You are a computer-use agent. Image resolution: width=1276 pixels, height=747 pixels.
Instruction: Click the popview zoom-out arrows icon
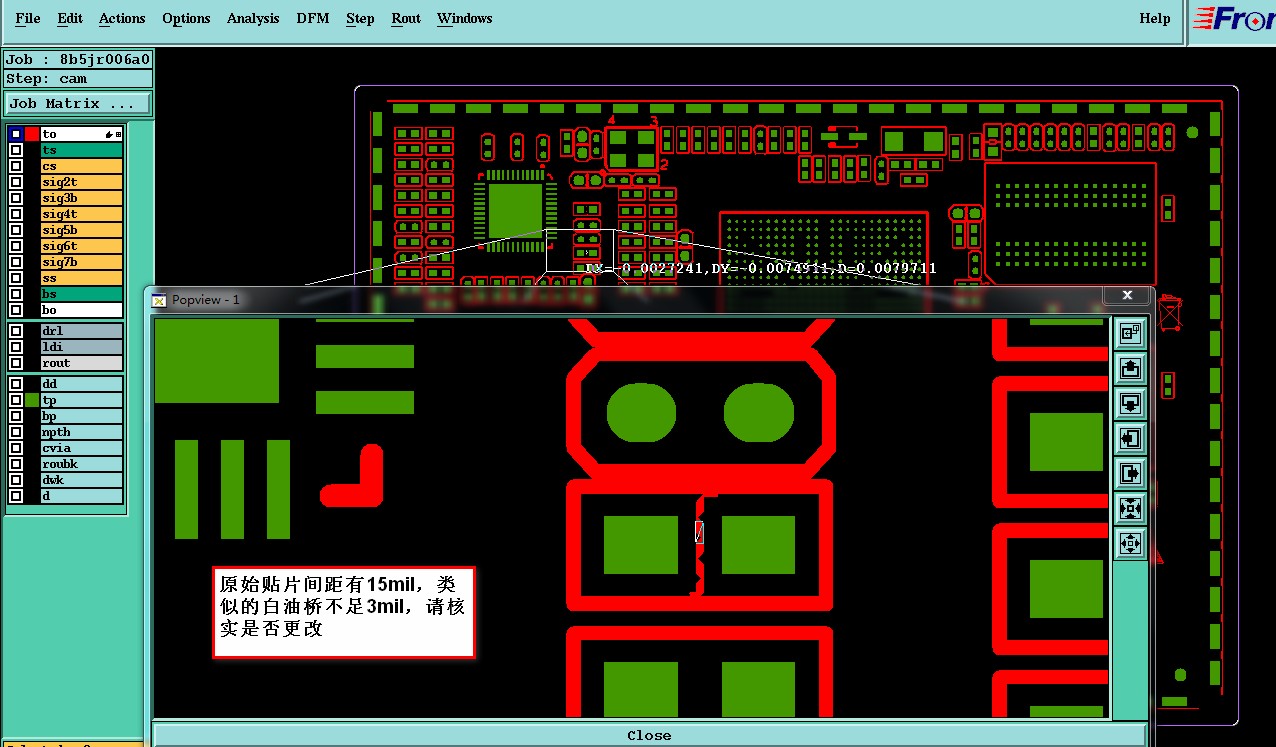(1130, 544)
